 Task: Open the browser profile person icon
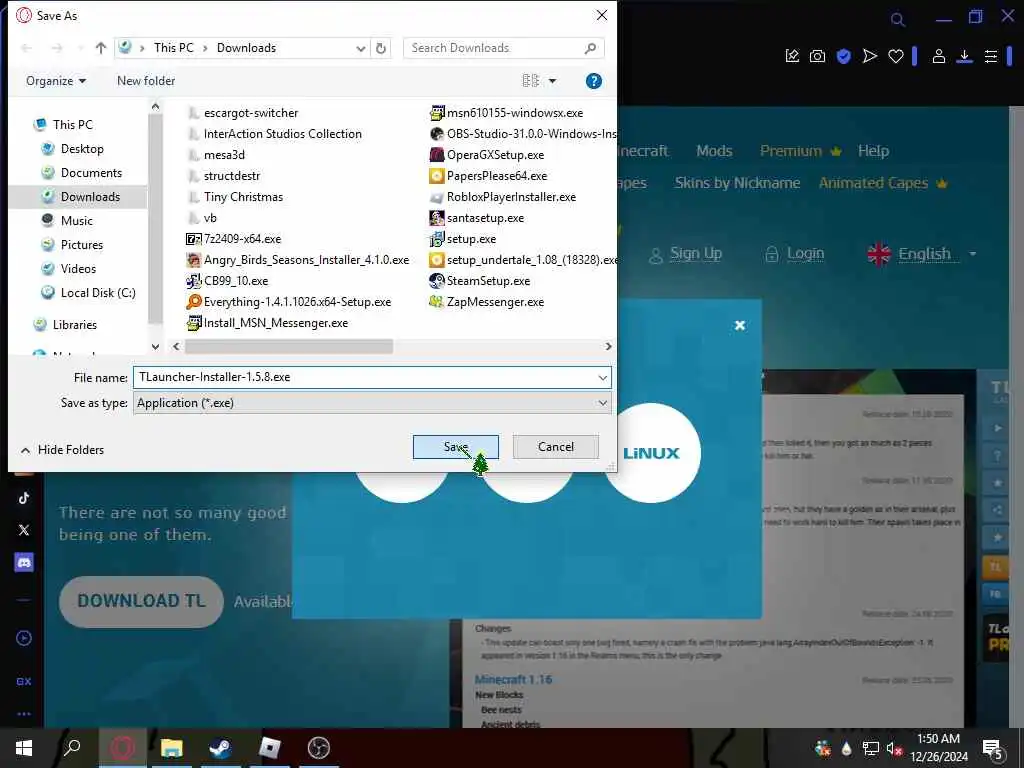point(938,56)
